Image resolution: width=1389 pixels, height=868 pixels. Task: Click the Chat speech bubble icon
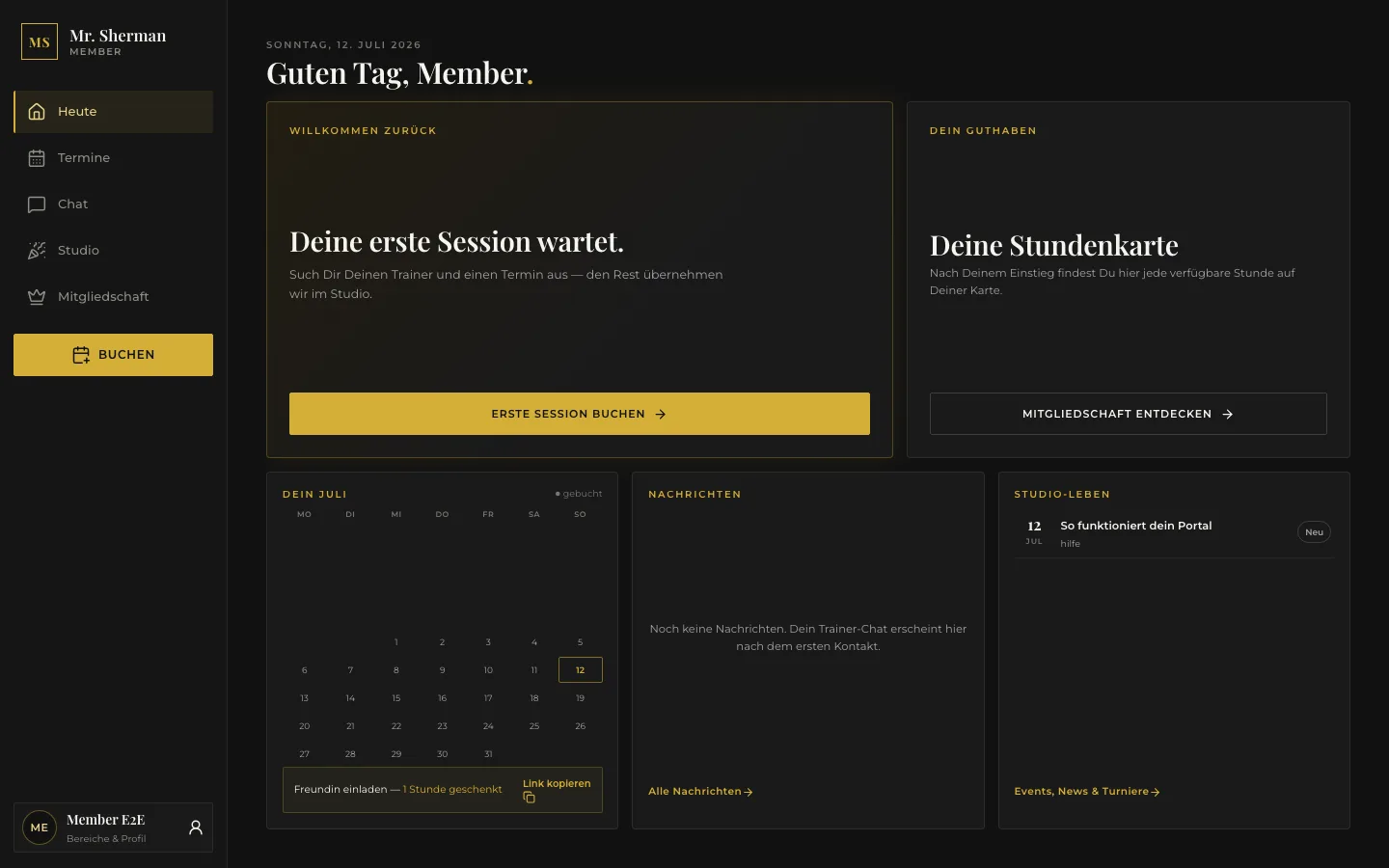(x=37, y=204)
